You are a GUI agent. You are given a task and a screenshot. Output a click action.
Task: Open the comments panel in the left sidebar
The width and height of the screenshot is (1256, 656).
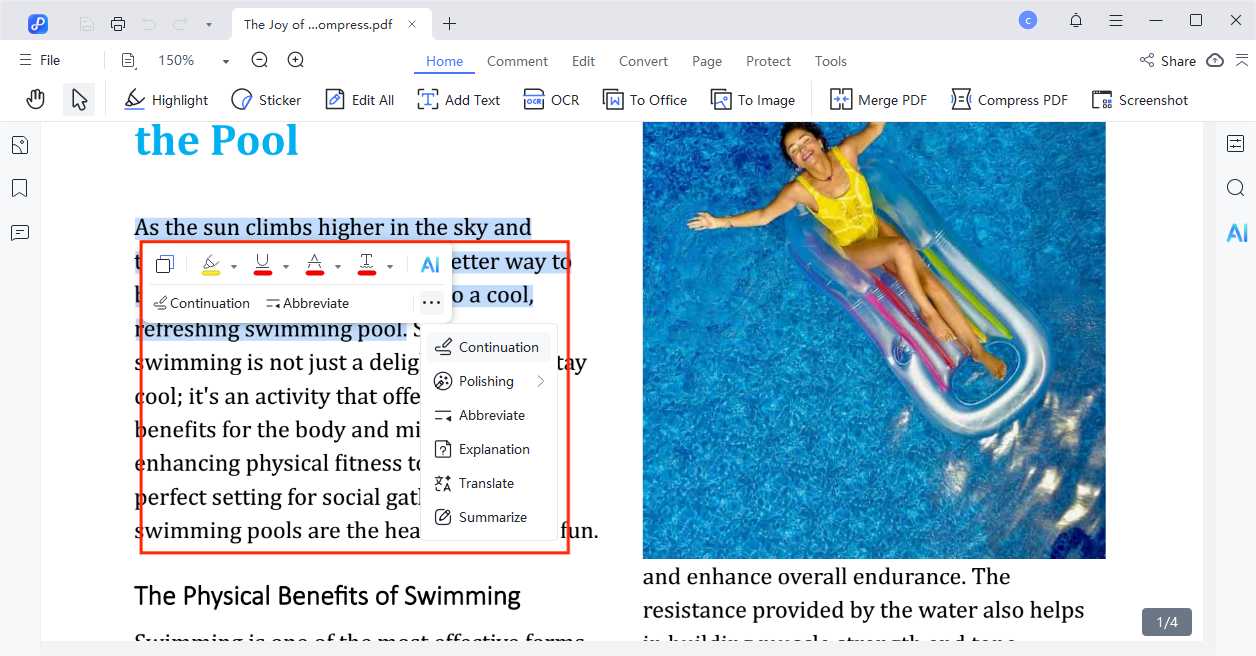(x=20, y=232)
